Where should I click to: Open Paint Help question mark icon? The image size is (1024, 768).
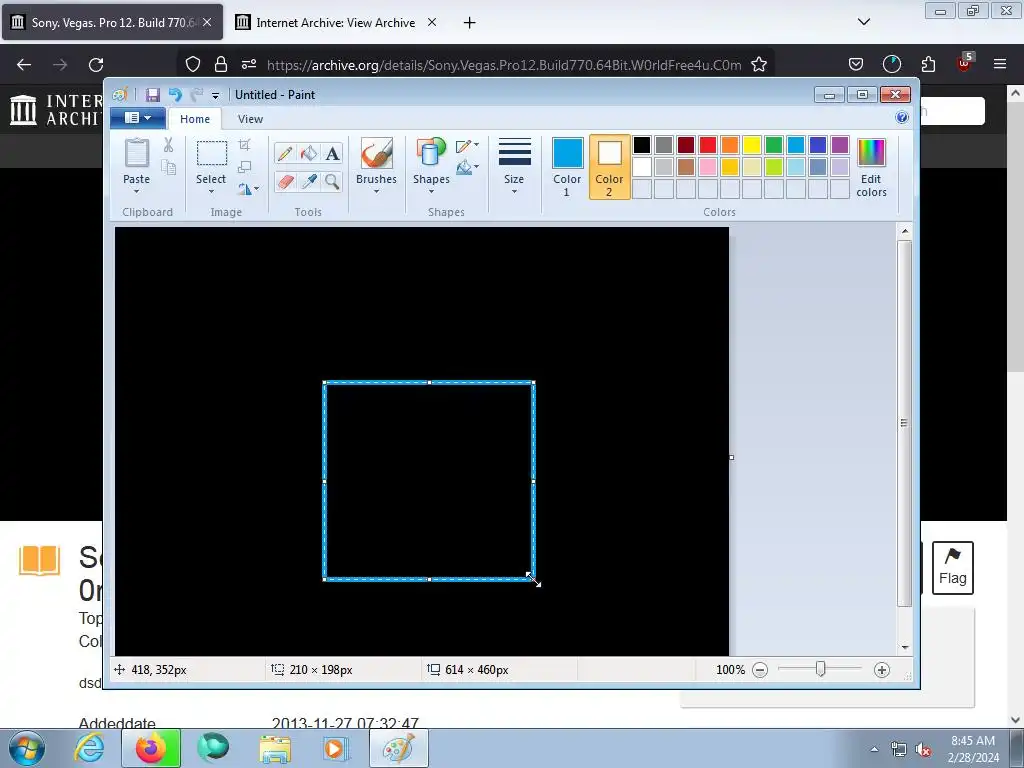902,118
